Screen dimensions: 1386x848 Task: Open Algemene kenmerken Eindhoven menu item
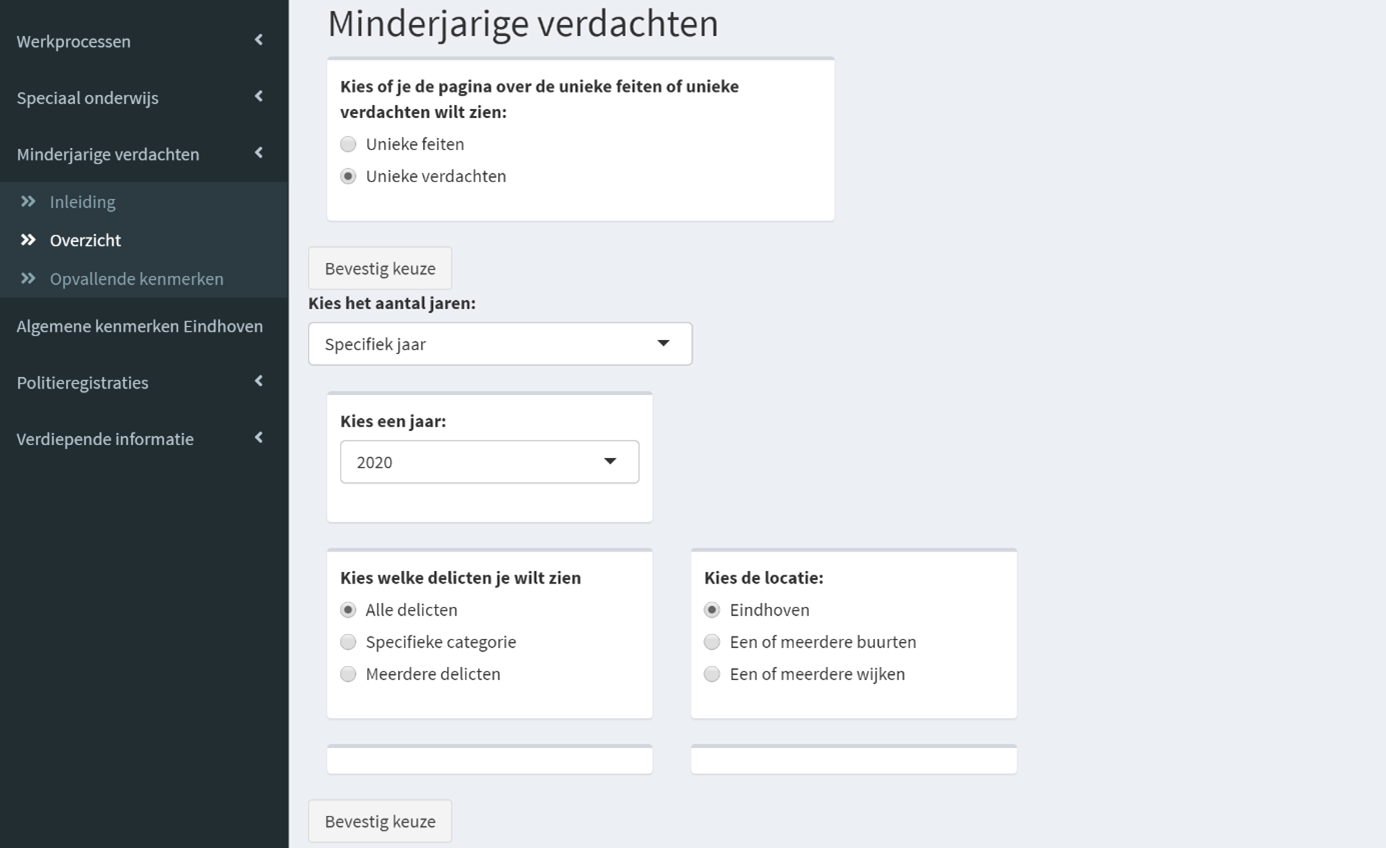point(140,326)
